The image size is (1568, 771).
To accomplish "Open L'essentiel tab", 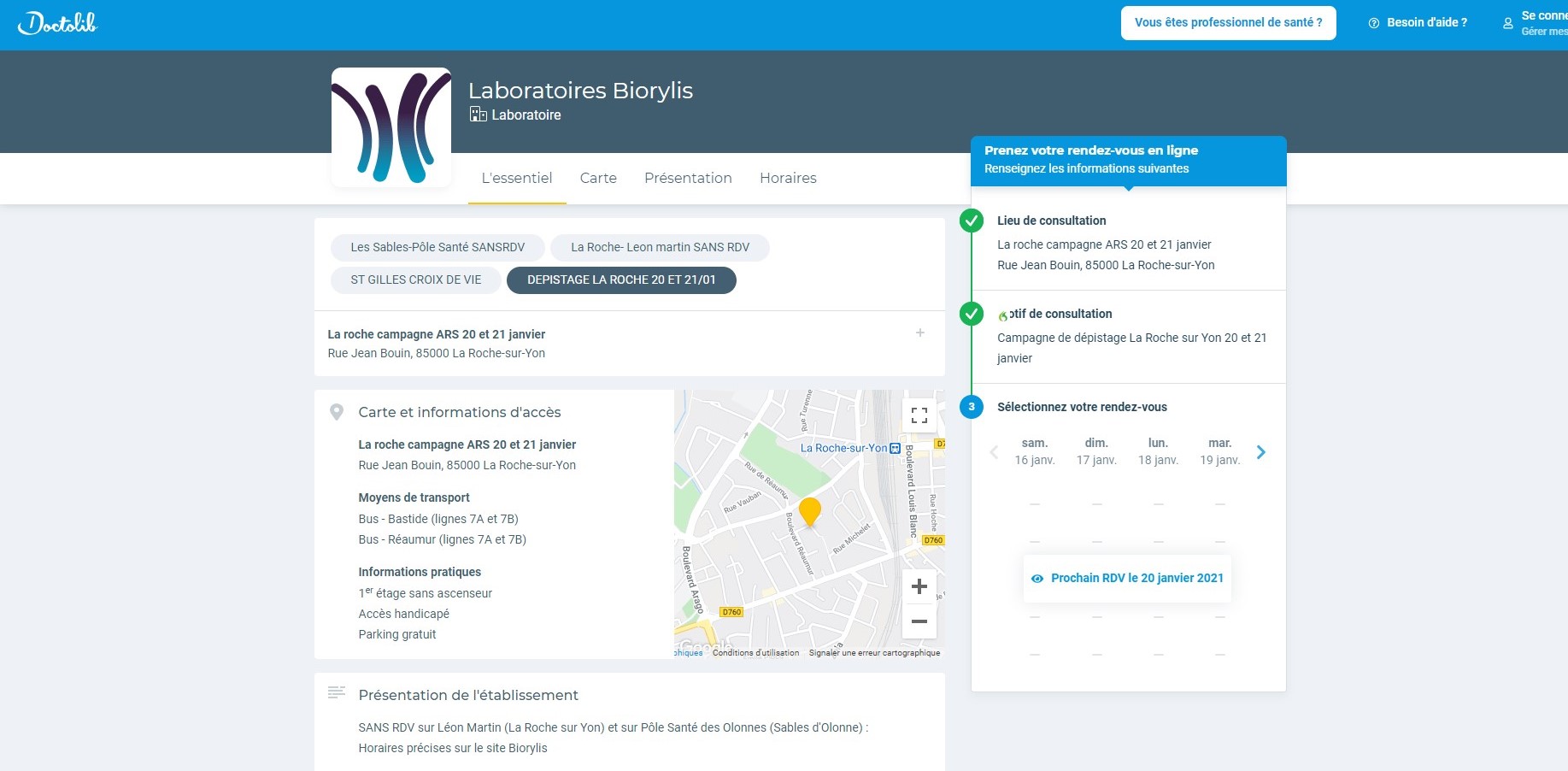I will [x=517, y=178].
